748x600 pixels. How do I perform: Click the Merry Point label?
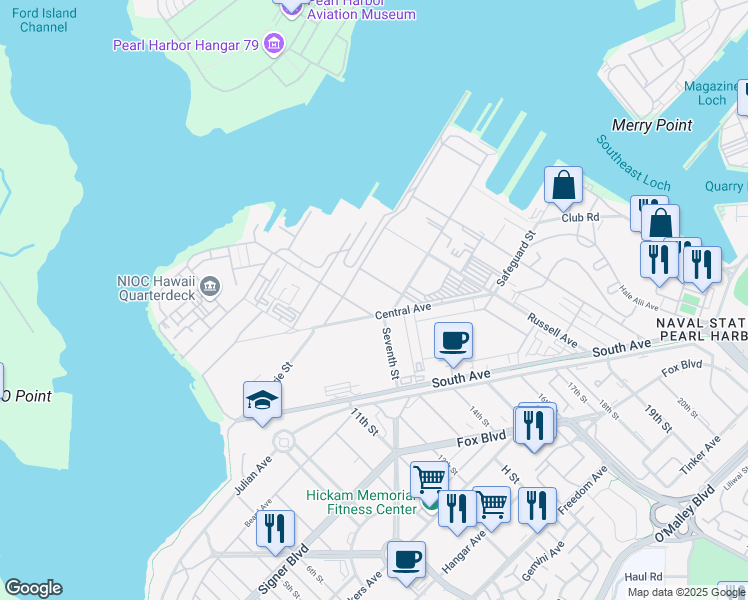(652, 125)
